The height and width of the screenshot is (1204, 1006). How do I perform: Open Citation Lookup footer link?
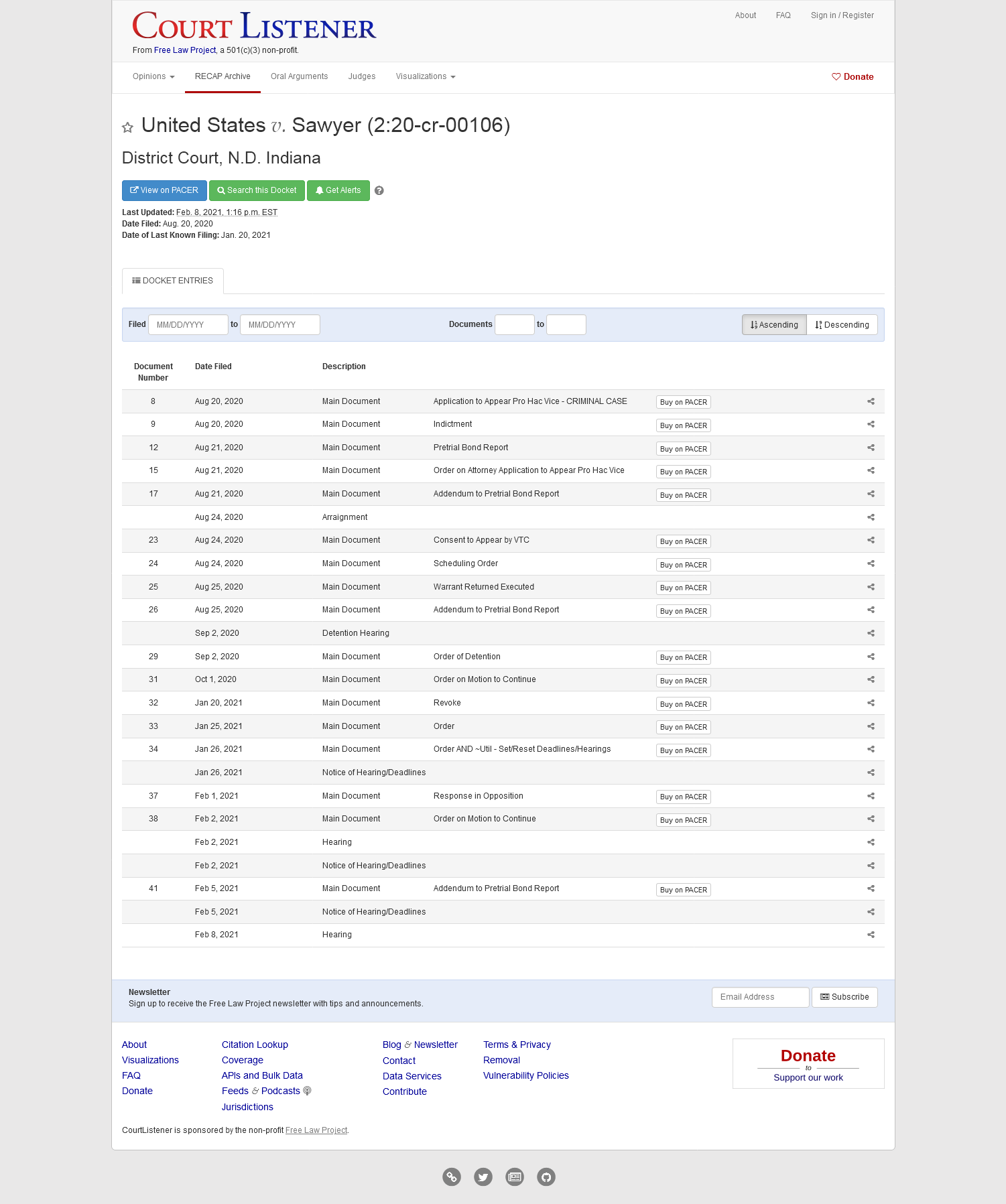[x=255, y=1045]
